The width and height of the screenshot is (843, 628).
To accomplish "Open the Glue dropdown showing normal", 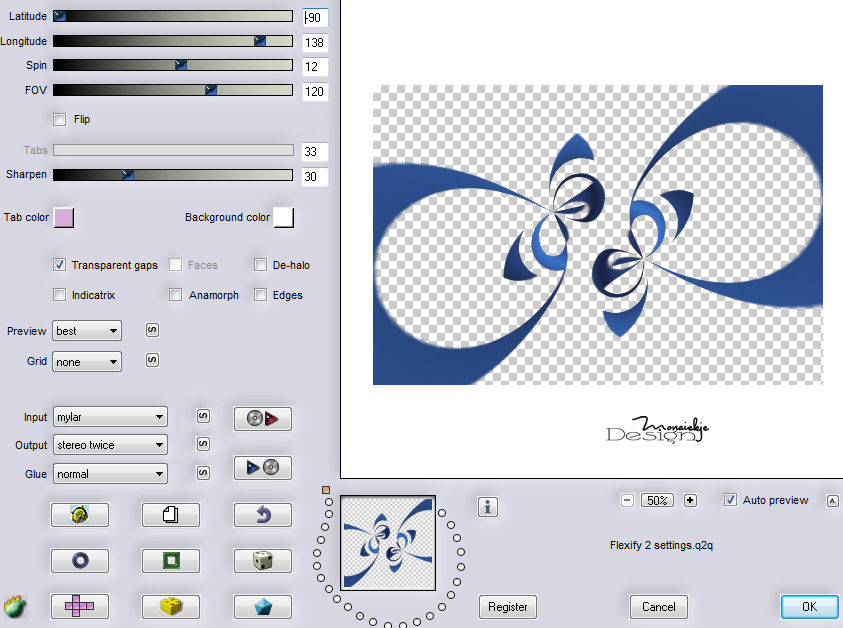I will coord(110,474).
